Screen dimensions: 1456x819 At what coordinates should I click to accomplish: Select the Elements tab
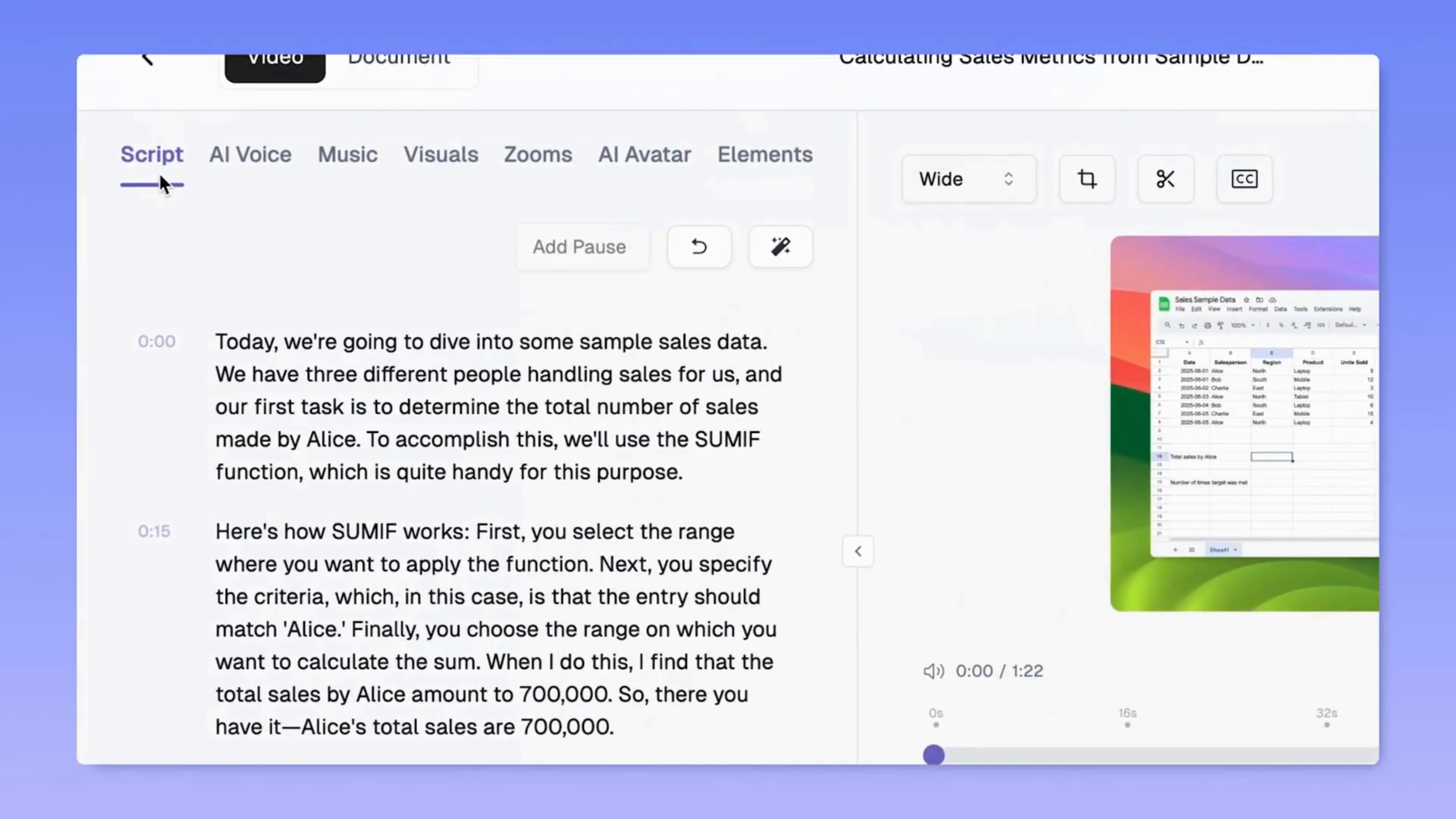point(765,155)
